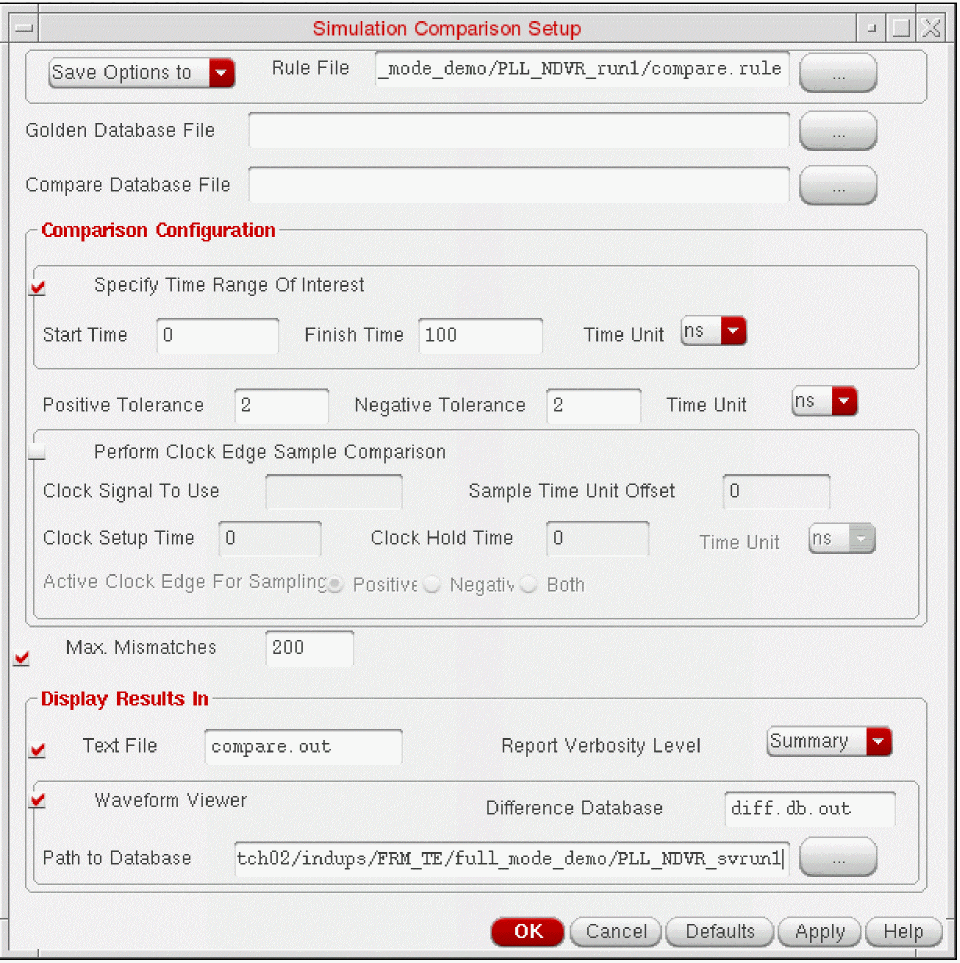Viewport: 960px width, 963px height.
Task: Open the window menu icon in title bar
Action: 24,28
